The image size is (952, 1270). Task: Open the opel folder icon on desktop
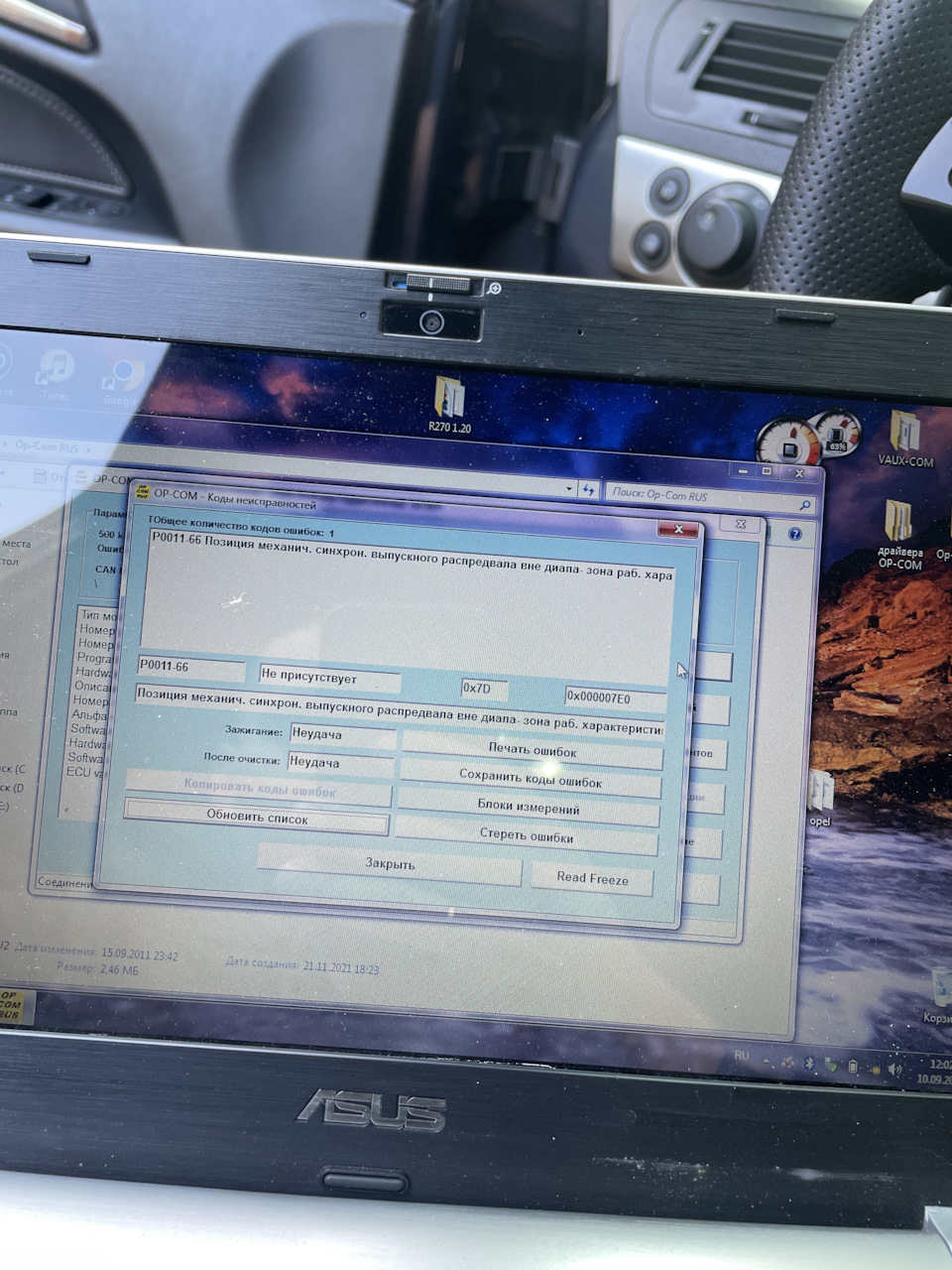[820, 800]
